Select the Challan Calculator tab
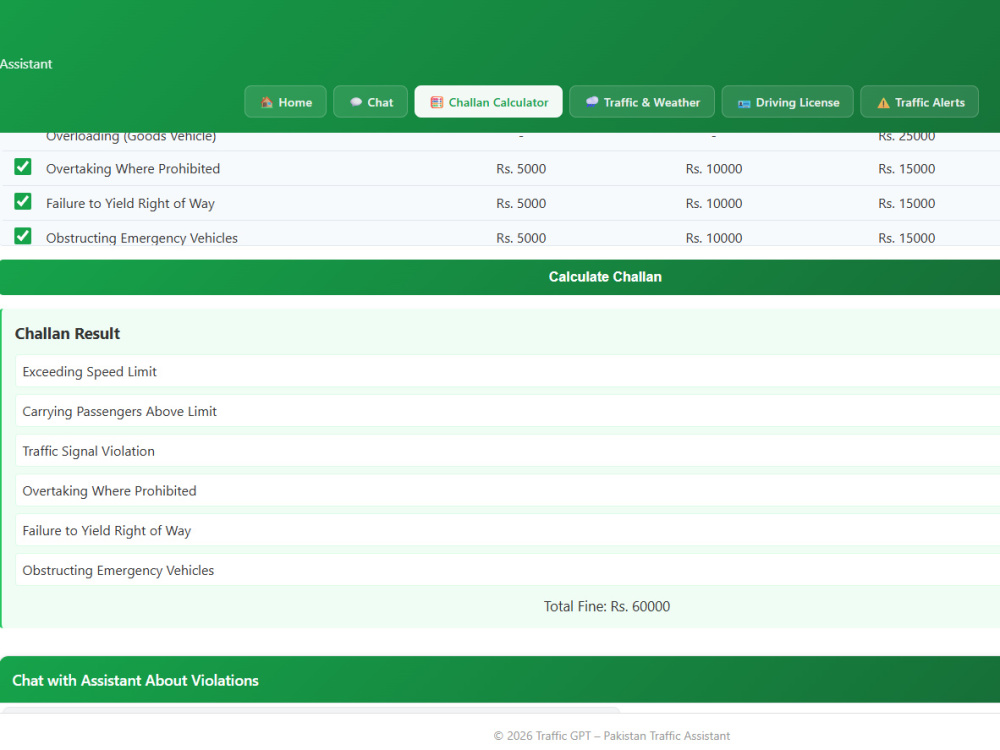The height and width of the screenshot is (750, 1000). (489, 102)
